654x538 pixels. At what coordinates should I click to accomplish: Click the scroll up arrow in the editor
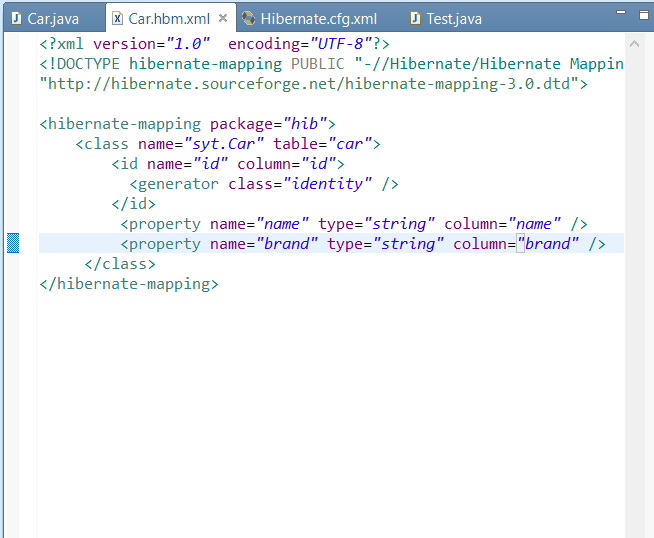point(634,43)
